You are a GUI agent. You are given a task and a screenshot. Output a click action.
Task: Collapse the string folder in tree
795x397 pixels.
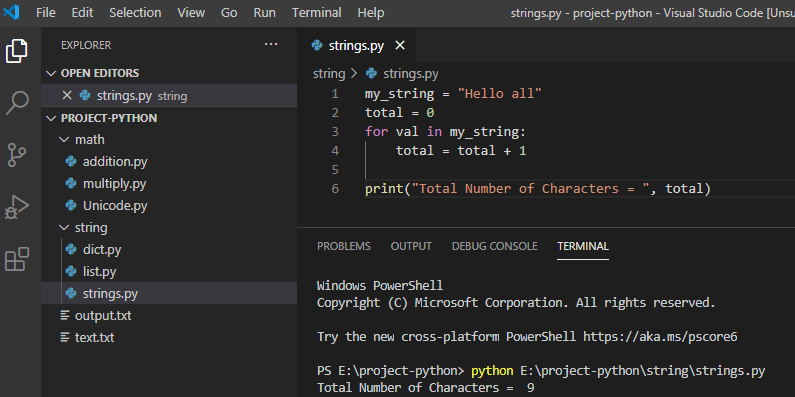[x=64, y=228]
